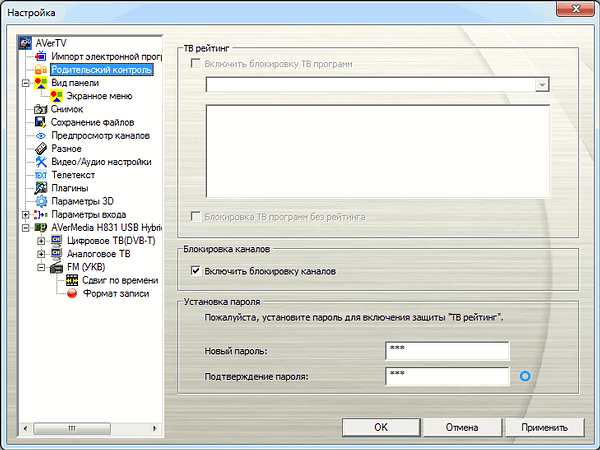Click the Разное remote icon

tap(41, 148)
